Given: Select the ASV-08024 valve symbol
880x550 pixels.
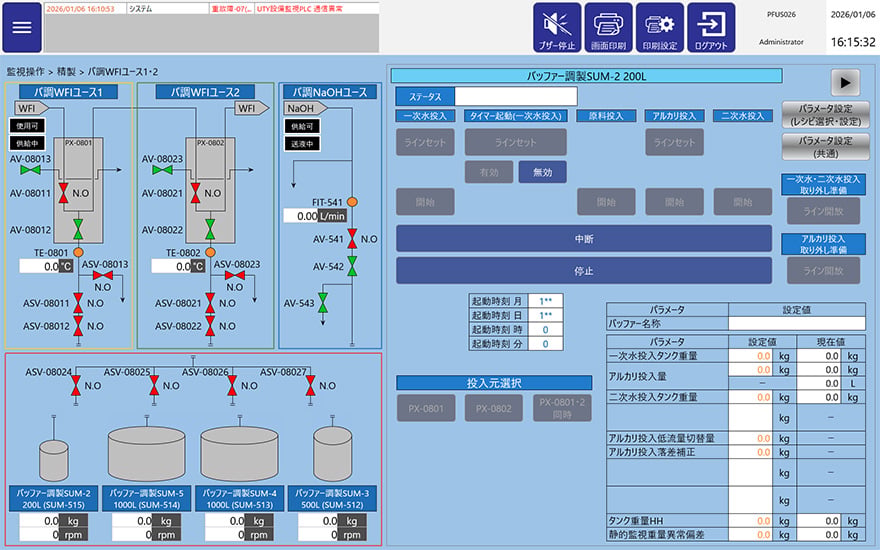Looking at the screenshot, I should pyautogui.click(x=76, y=386).
